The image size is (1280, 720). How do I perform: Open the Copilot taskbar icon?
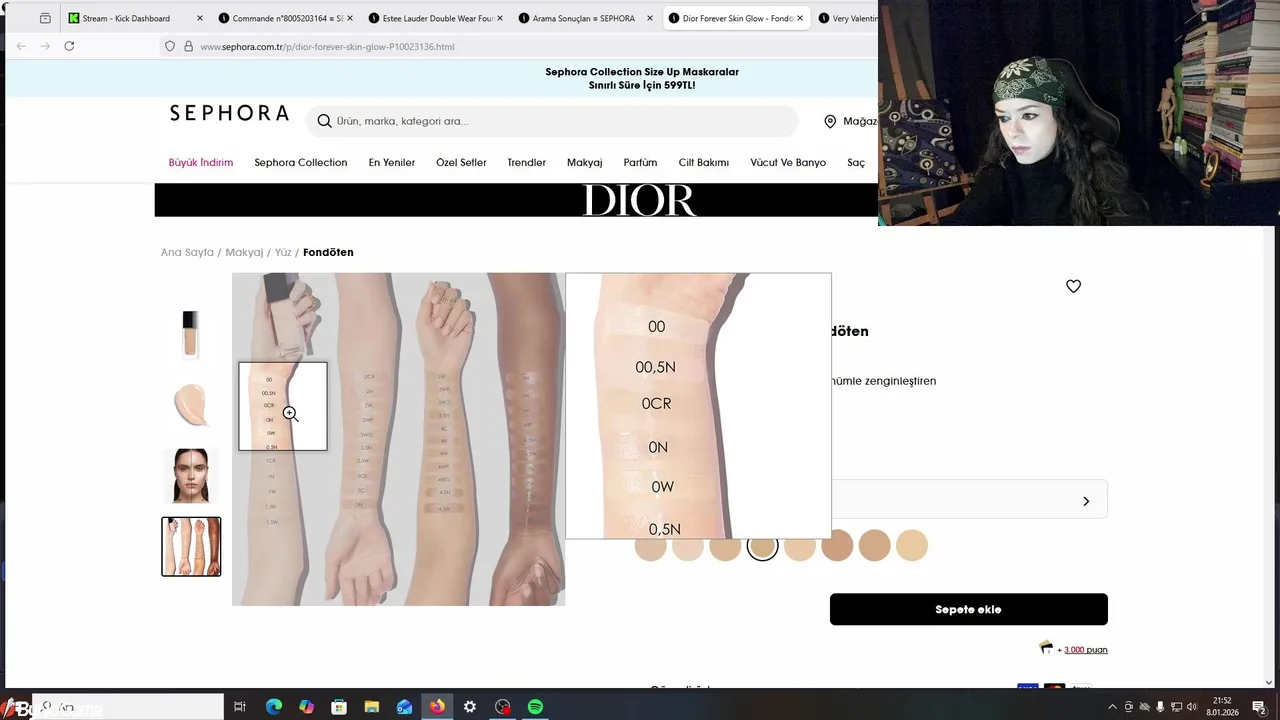coord(306,707)
